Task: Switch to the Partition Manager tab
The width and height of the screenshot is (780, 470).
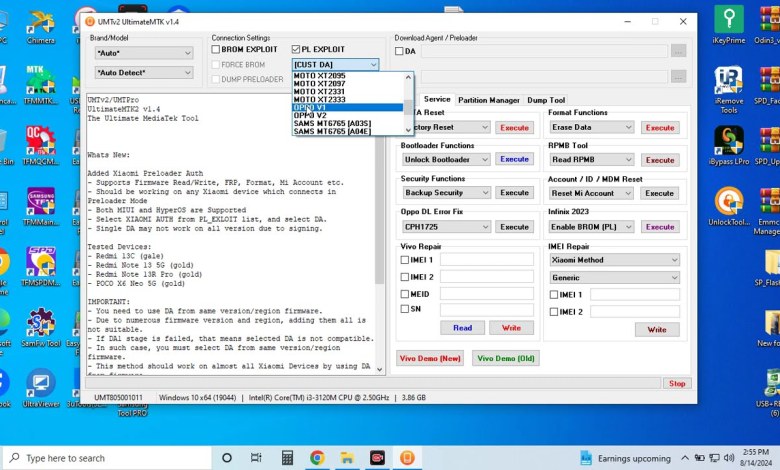Action: (489, 100)
